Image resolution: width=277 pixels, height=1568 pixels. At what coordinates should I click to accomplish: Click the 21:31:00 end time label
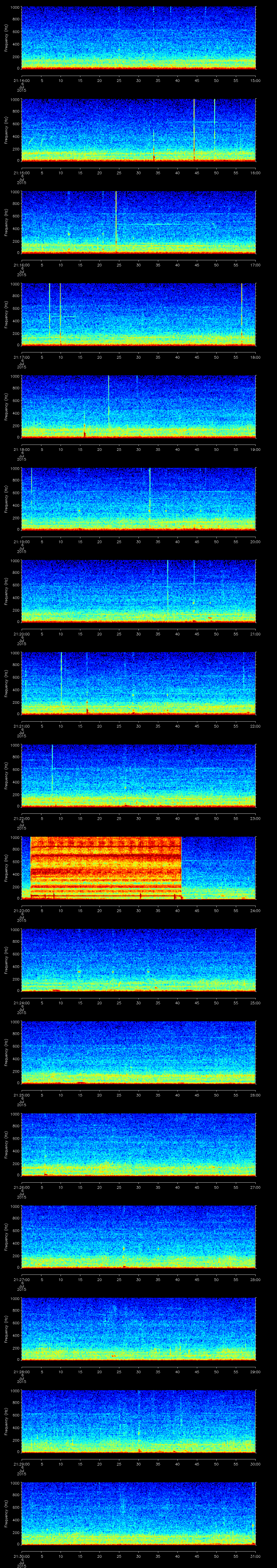click(x=255, y=1556)
